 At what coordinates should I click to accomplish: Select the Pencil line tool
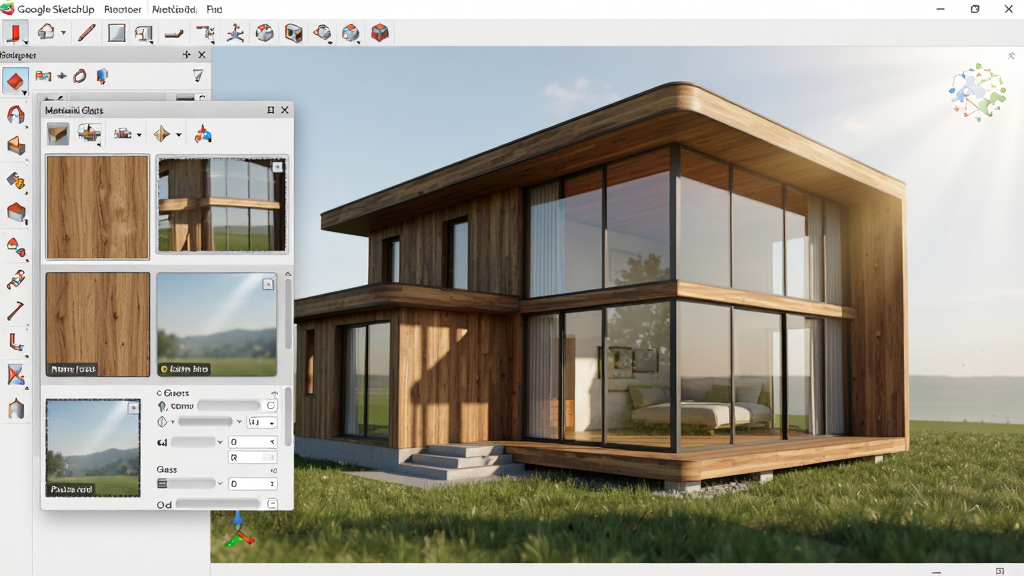87,33
